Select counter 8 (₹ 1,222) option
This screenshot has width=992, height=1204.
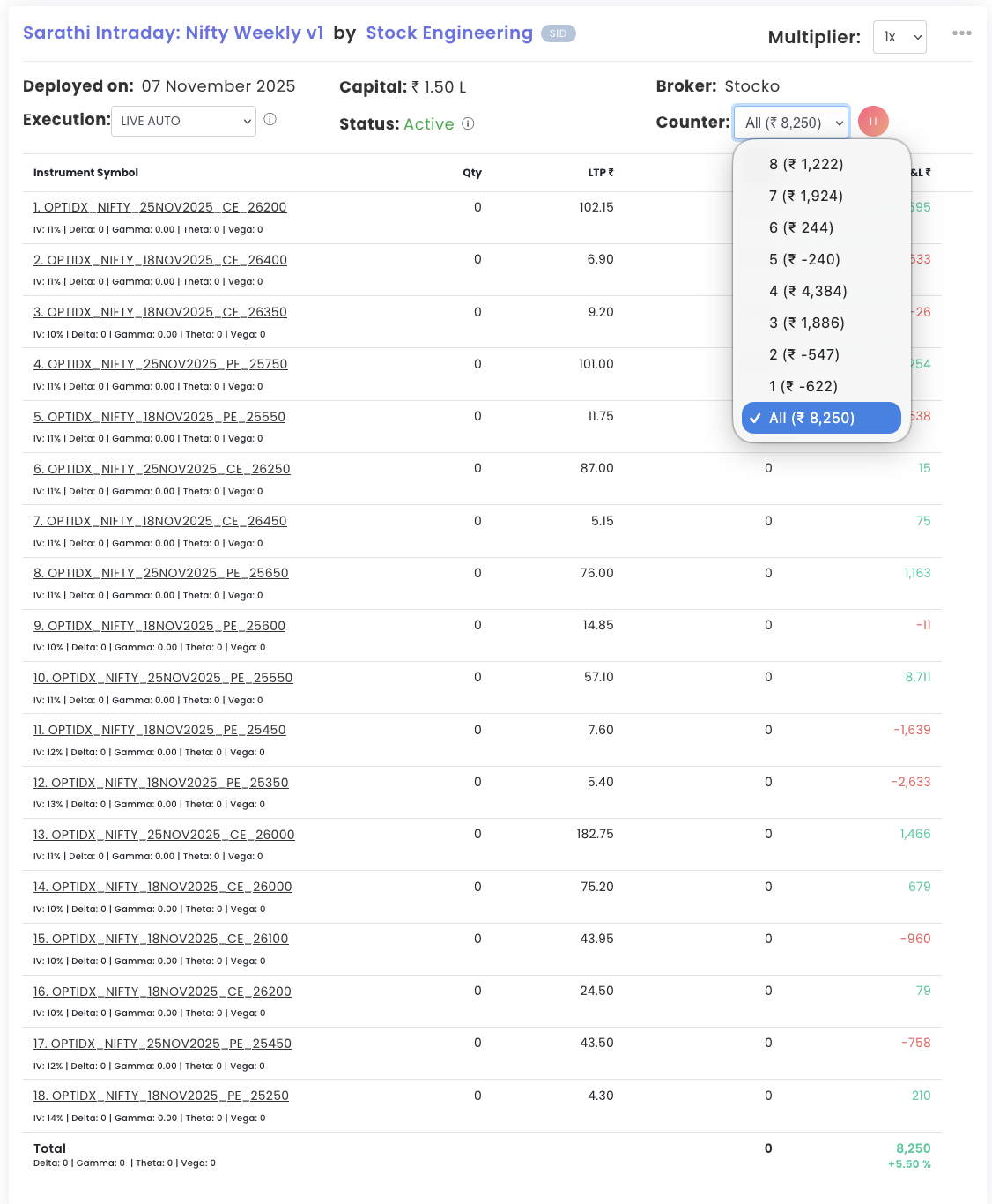pyautogui.click(x=806, y=164)
